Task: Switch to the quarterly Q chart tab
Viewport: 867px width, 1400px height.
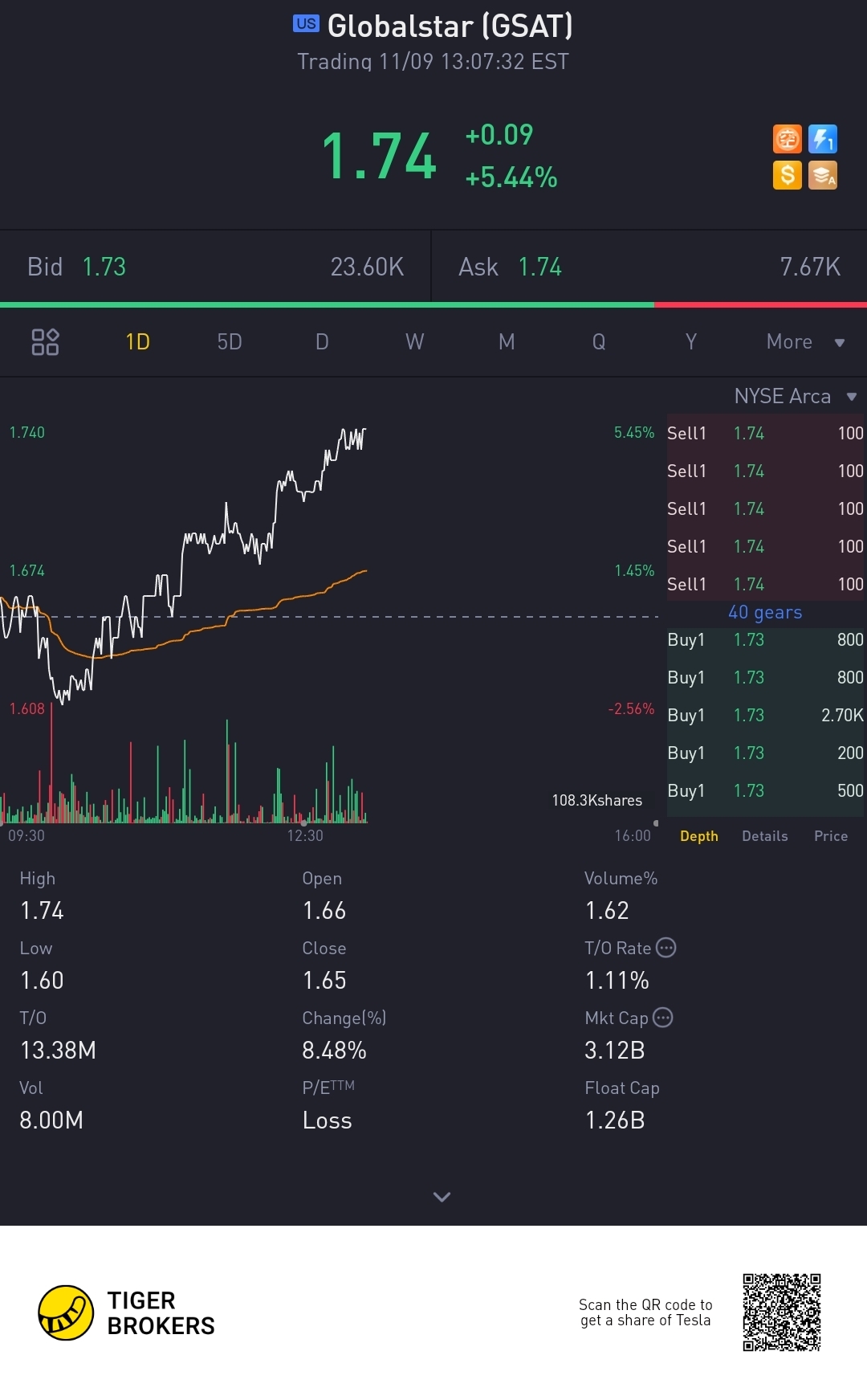Action: click(599, 342)
